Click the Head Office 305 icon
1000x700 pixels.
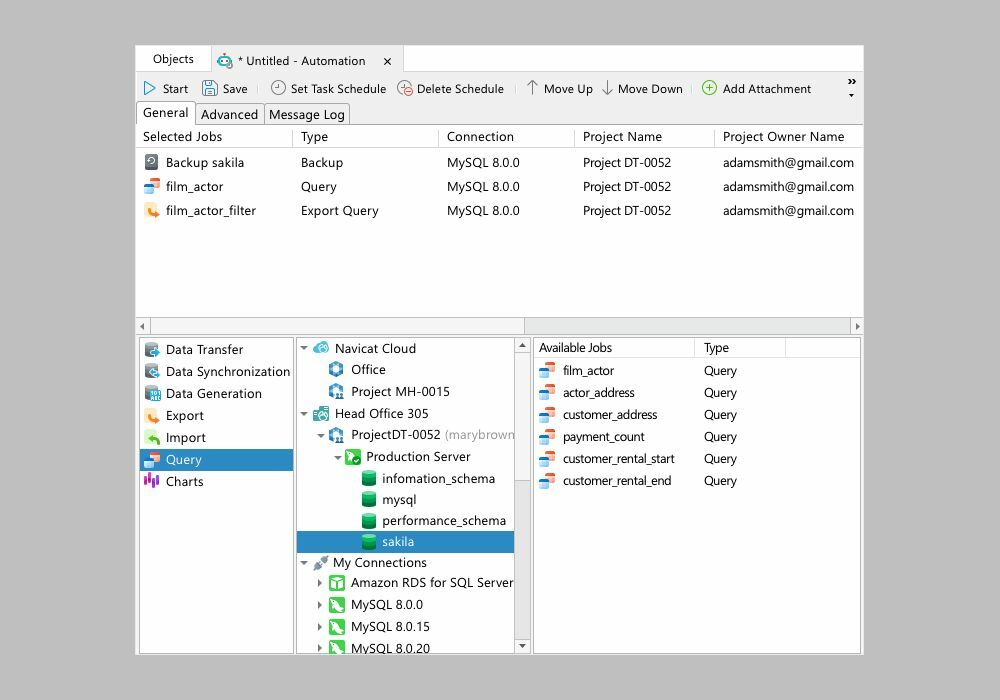[321, 414]
